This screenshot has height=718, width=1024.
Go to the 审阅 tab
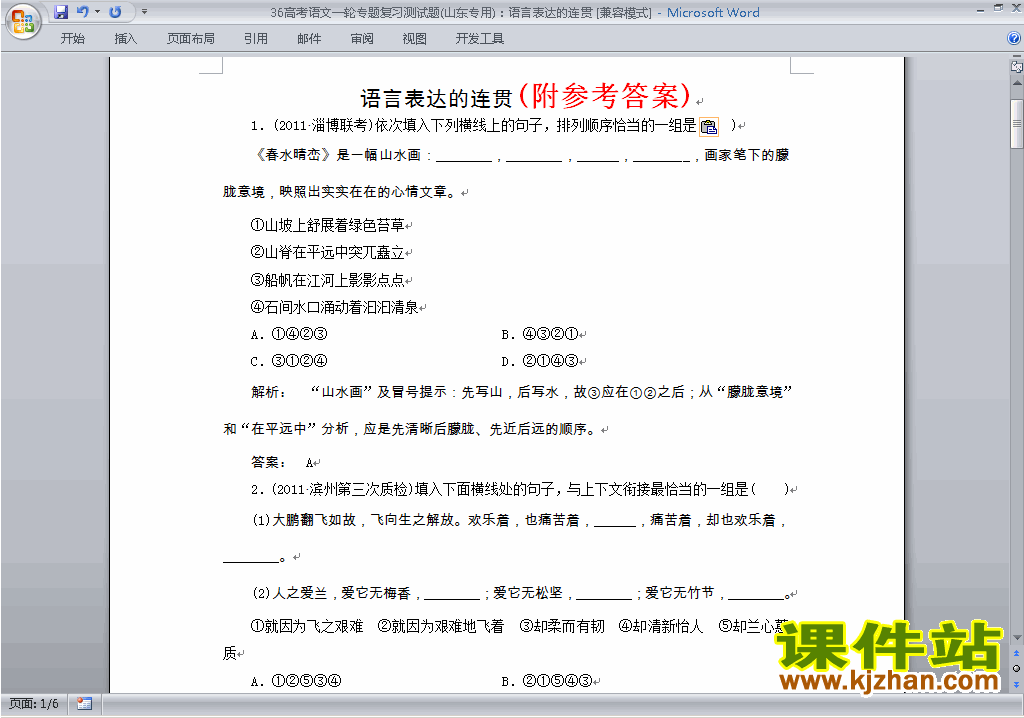point(362,39)
